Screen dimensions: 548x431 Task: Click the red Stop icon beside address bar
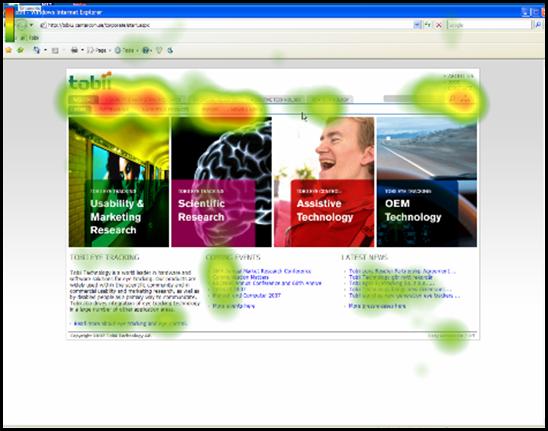coord(439,25)
